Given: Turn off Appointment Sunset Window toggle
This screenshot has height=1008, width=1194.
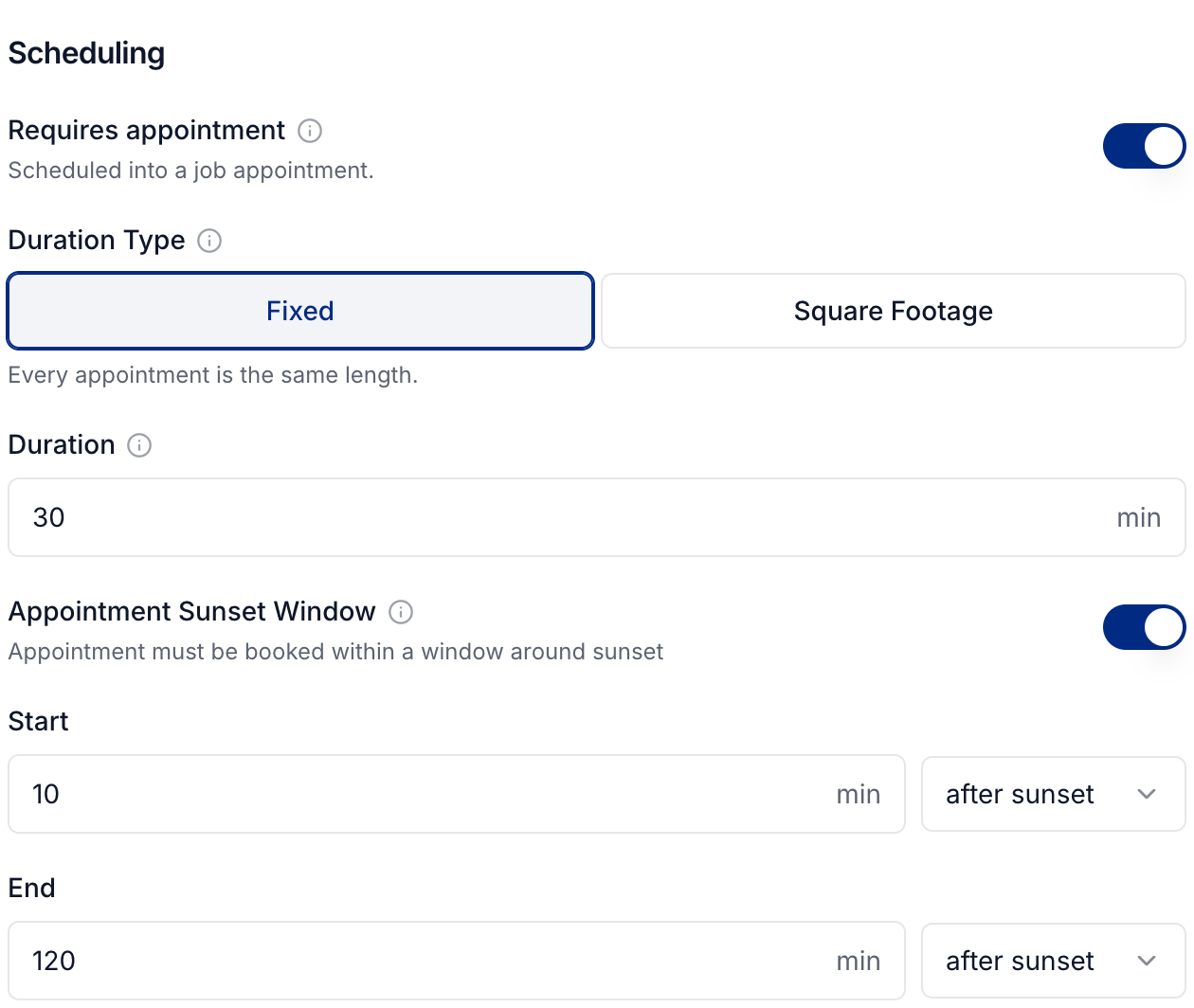Looking at the screenshot, I should [x=1144, y=627].
